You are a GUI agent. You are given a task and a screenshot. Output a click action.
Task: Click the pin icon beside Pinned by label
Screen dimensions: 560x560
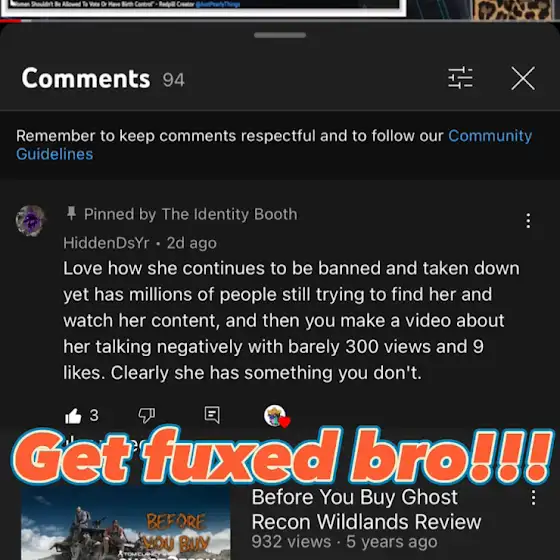pyautogui.click(x=71, y=214)
